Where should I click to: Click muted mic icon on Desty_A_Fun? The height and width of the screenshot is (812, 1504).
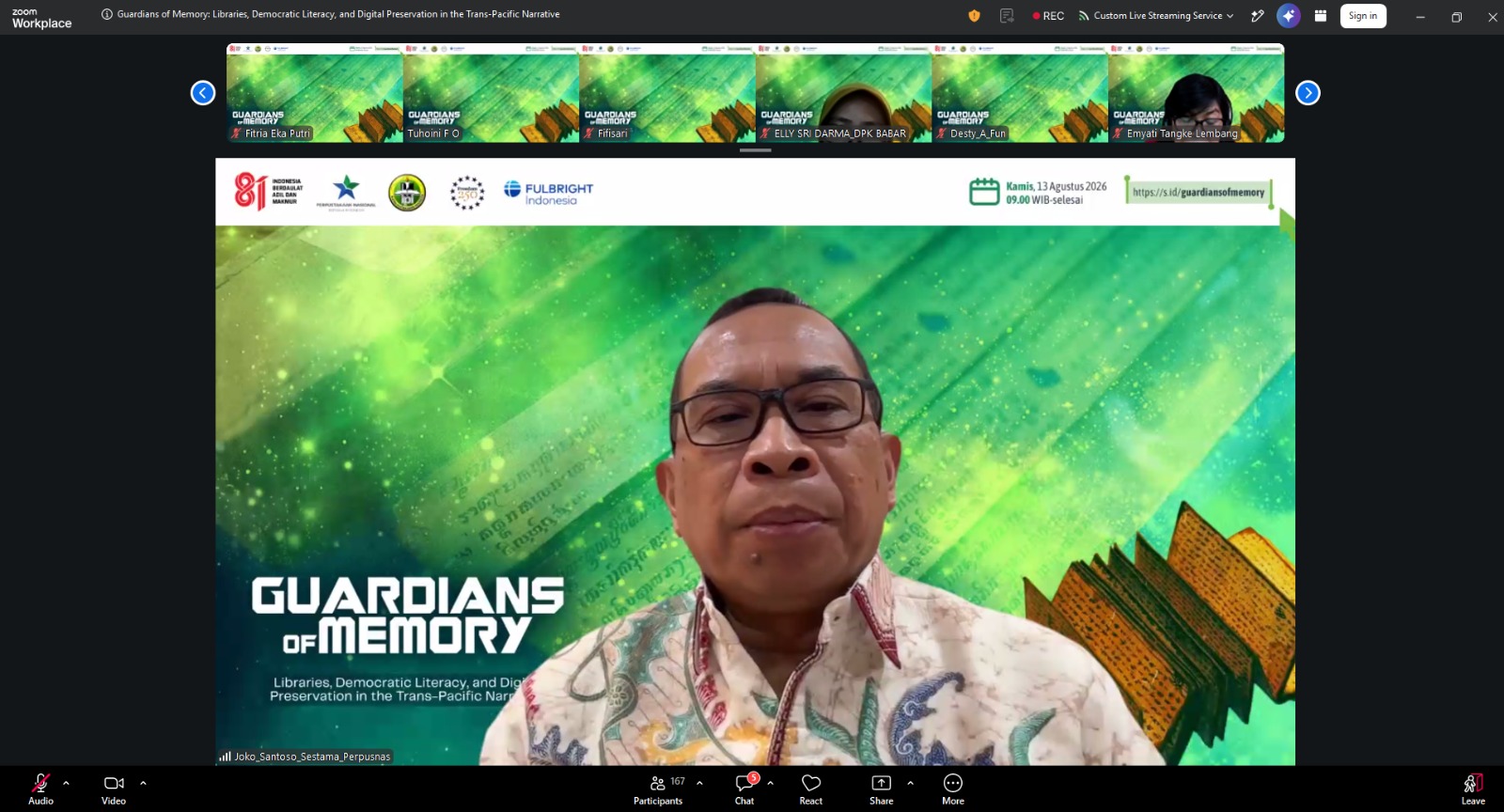coord(941,133)
